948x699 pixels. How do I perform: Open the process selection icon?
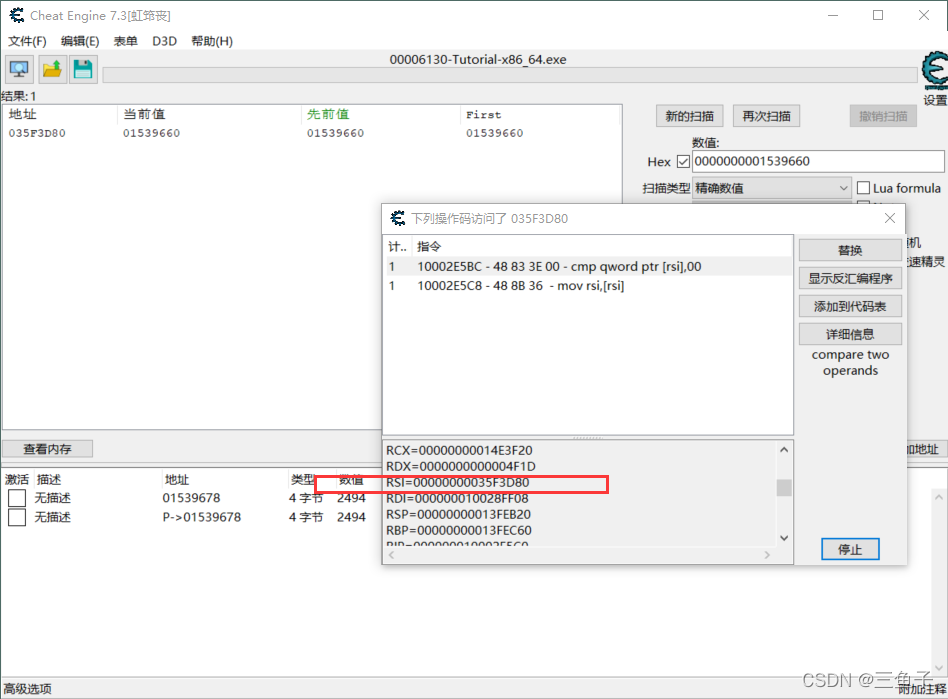pyautogui.click(x=19, y=70)
